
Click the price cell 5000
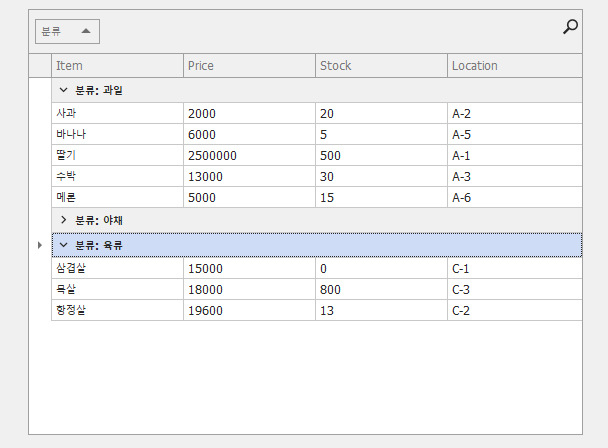(x=249, y=197)
